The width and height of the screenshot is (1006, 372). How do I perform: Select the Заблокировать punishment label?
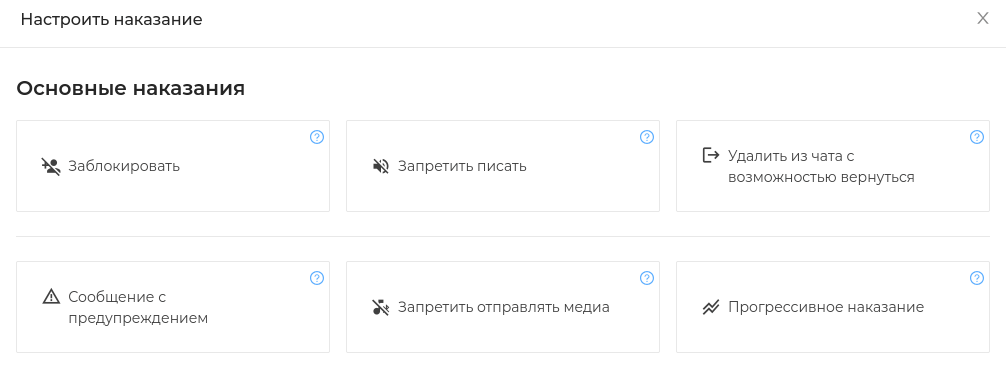click(x=124, y=167)
